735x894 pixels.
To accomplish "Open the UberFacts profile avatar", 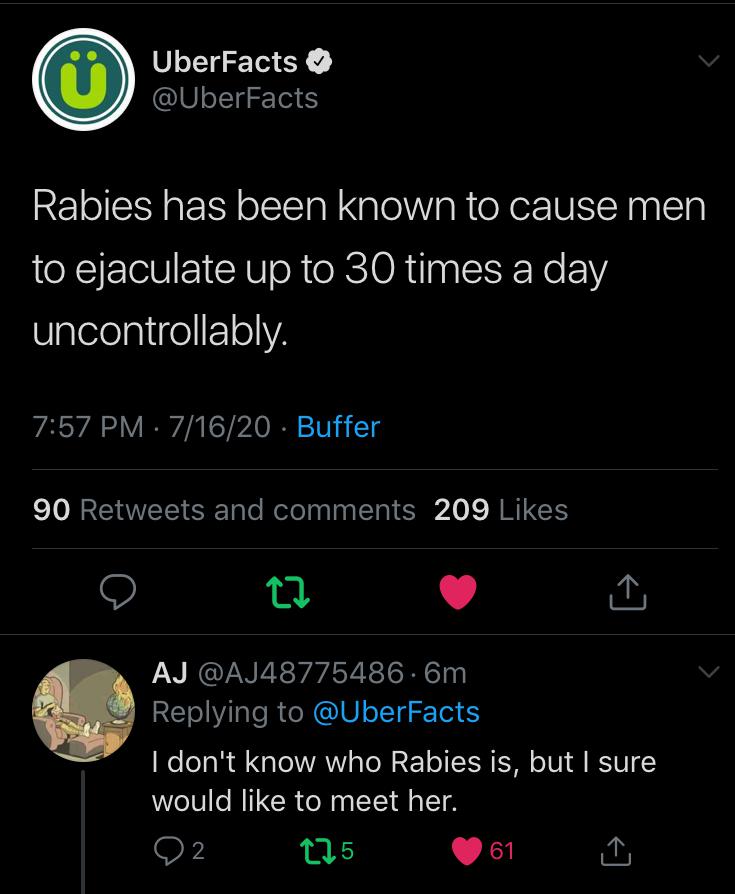I will [x=82, y=82].
